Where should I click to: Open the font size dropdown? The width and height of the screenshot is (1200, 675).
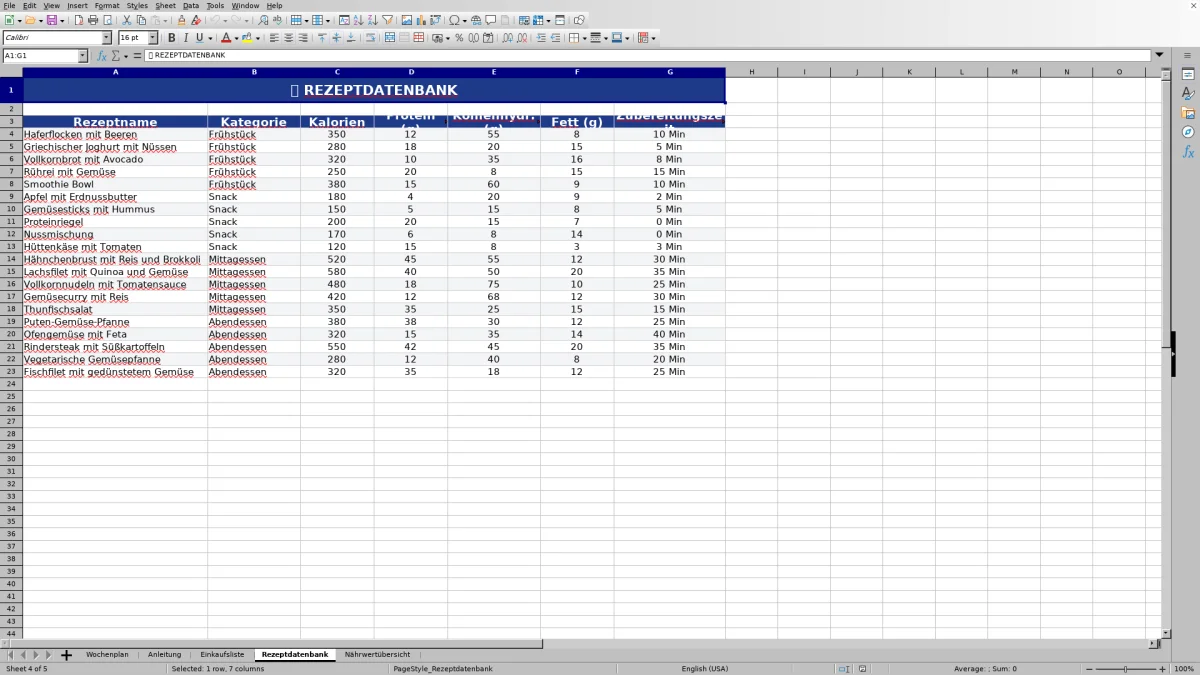point(153,38)
